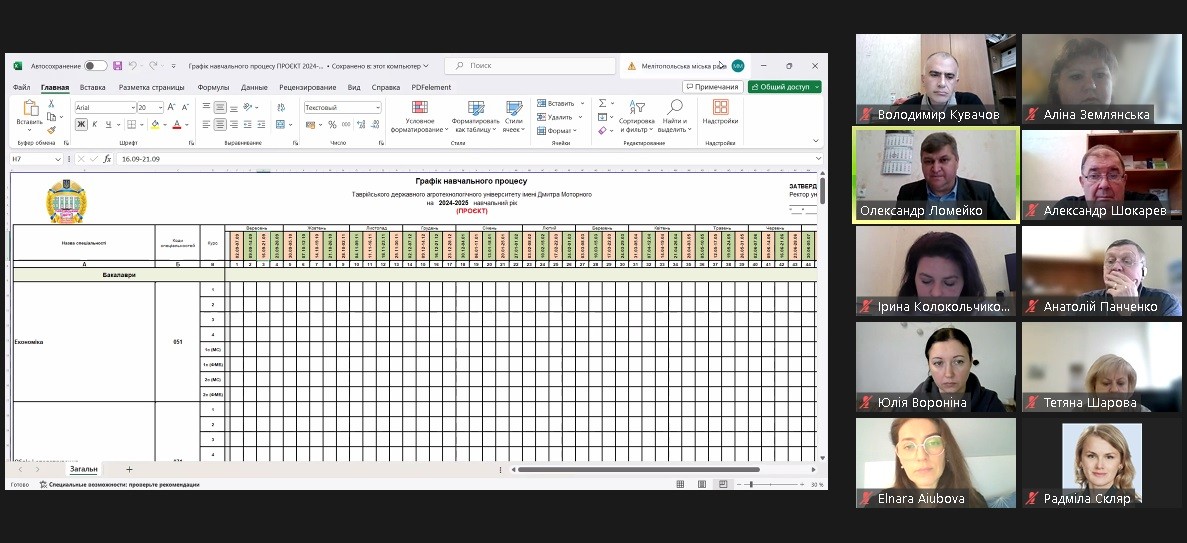Toggle Align Left horizontal alignment

207,124
